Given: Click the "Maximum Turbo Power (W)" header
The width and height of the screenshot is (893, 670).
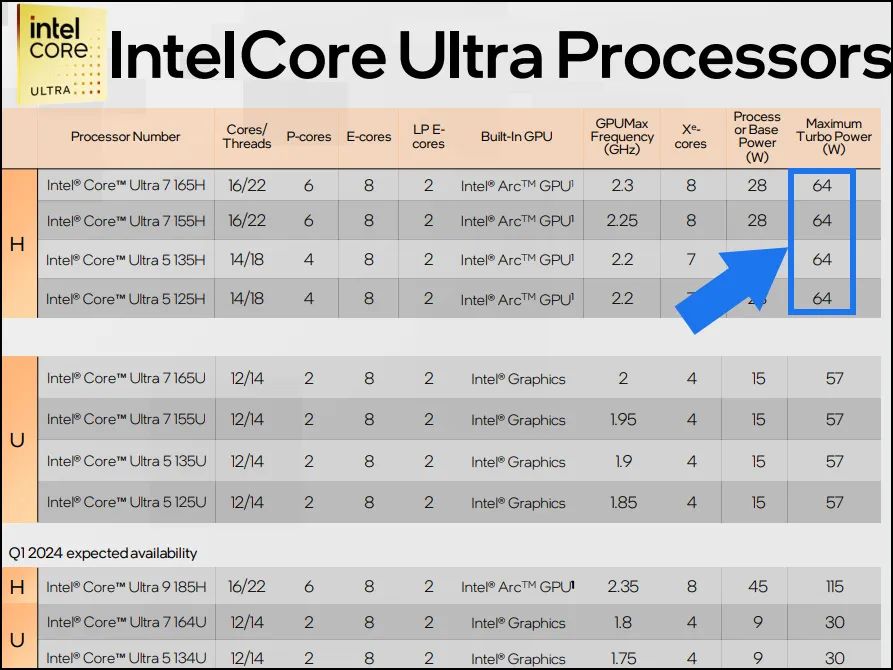Looking at the screenshot, I should (834, 137).
